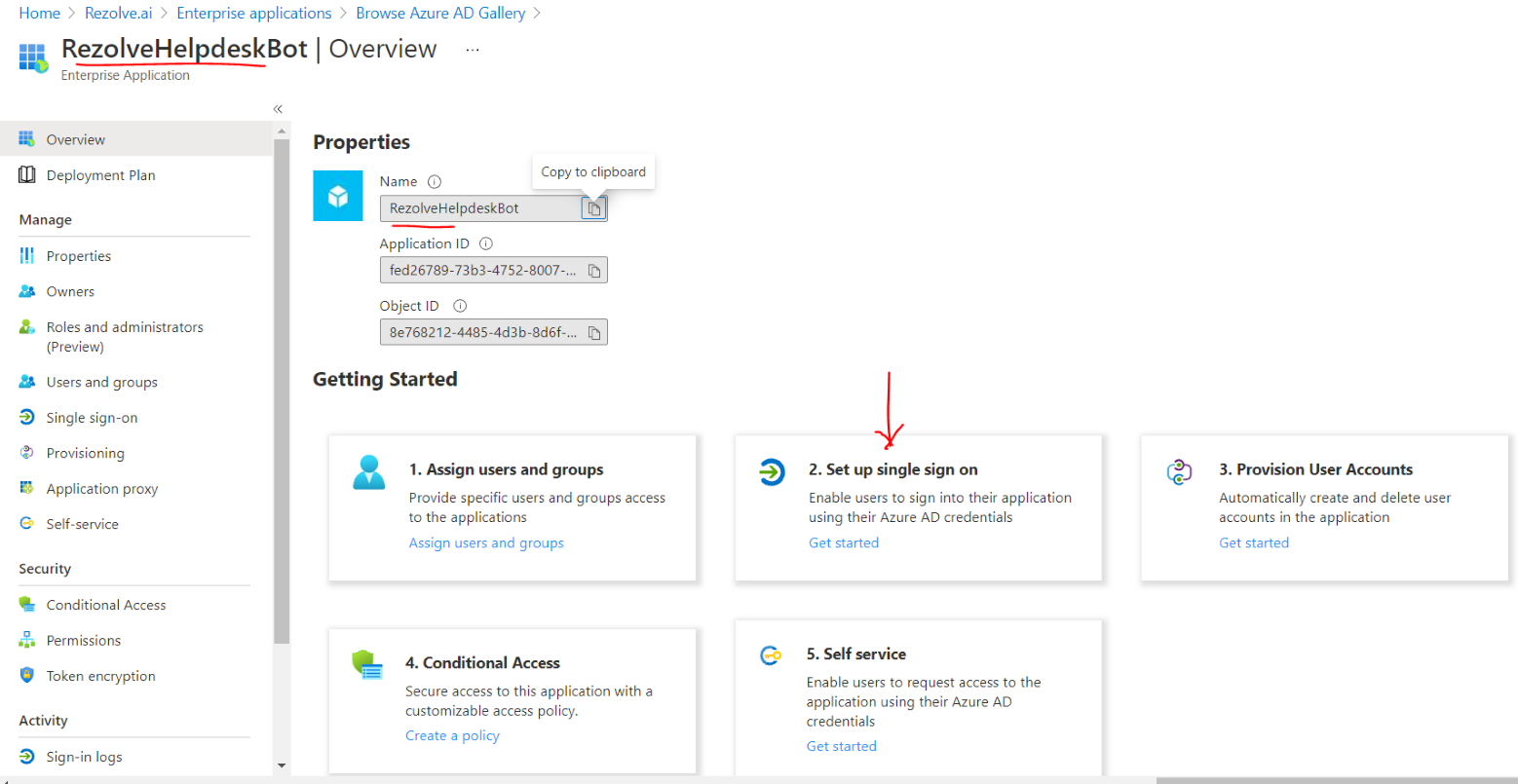Click the Token encryption shield icon

pos(27,676)
